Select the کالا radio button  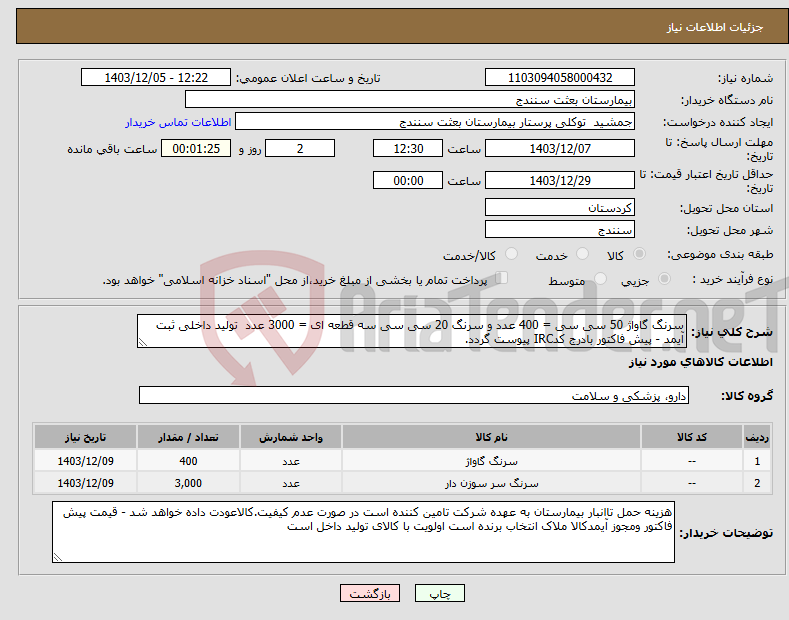[639, 254]
